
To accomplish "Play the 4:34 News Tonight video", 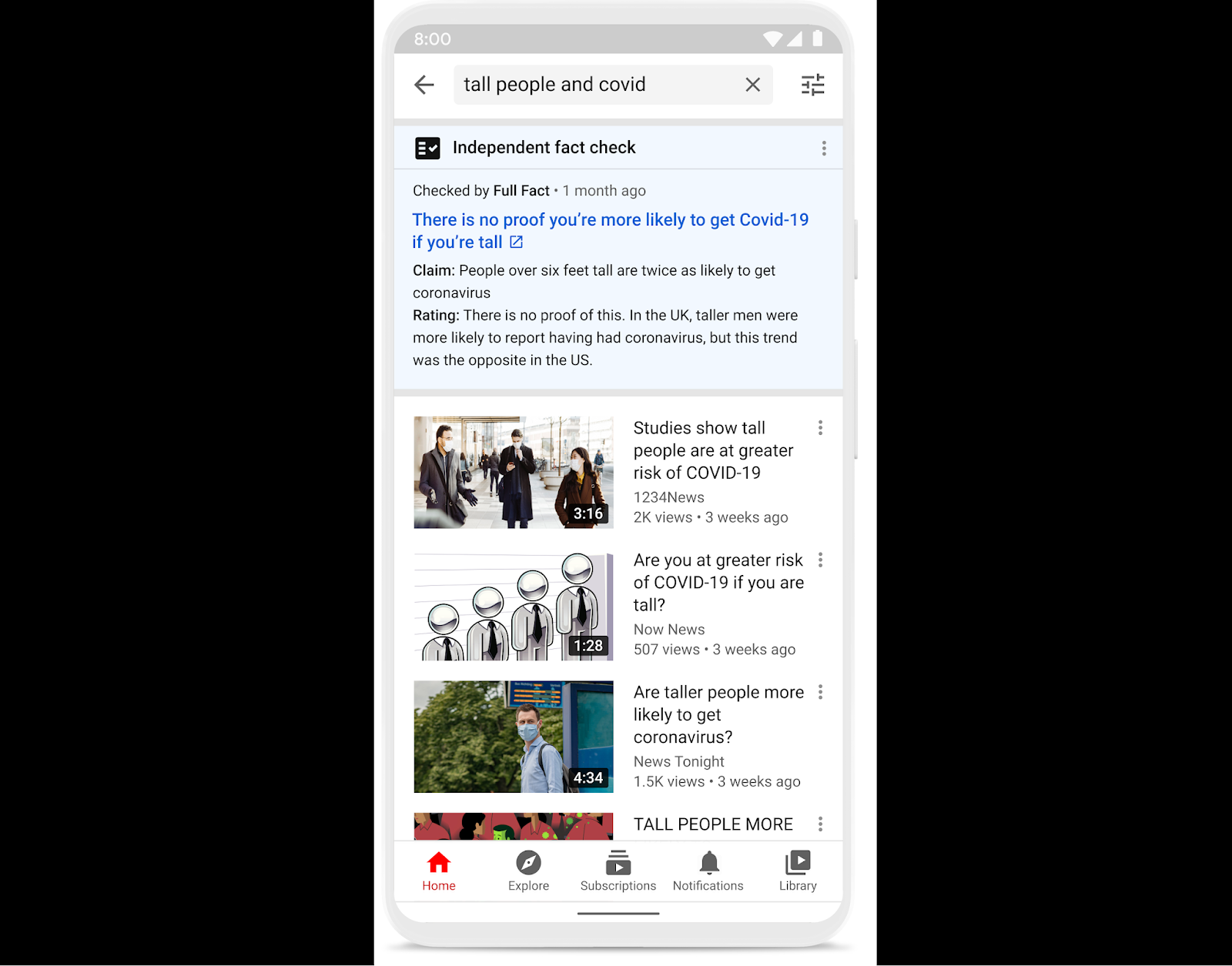I will [514, 737].
